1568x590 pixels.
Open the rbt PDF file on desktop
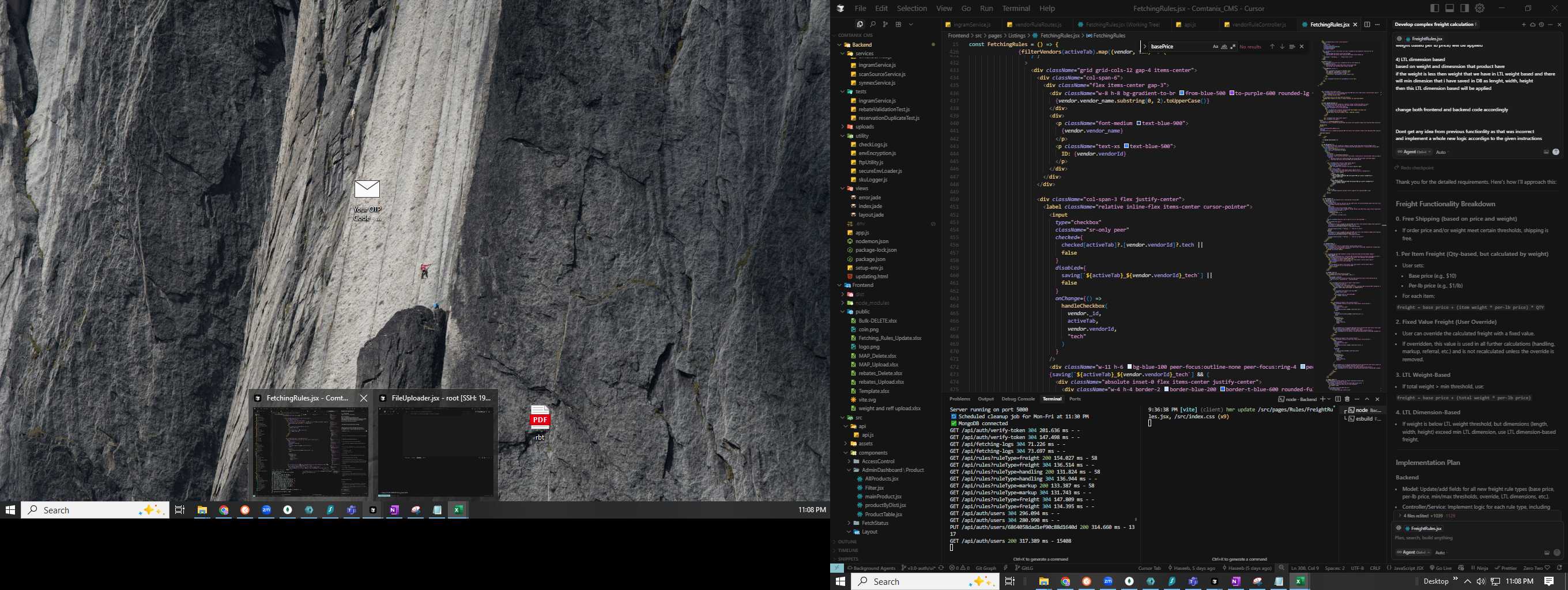pos(540,422)
